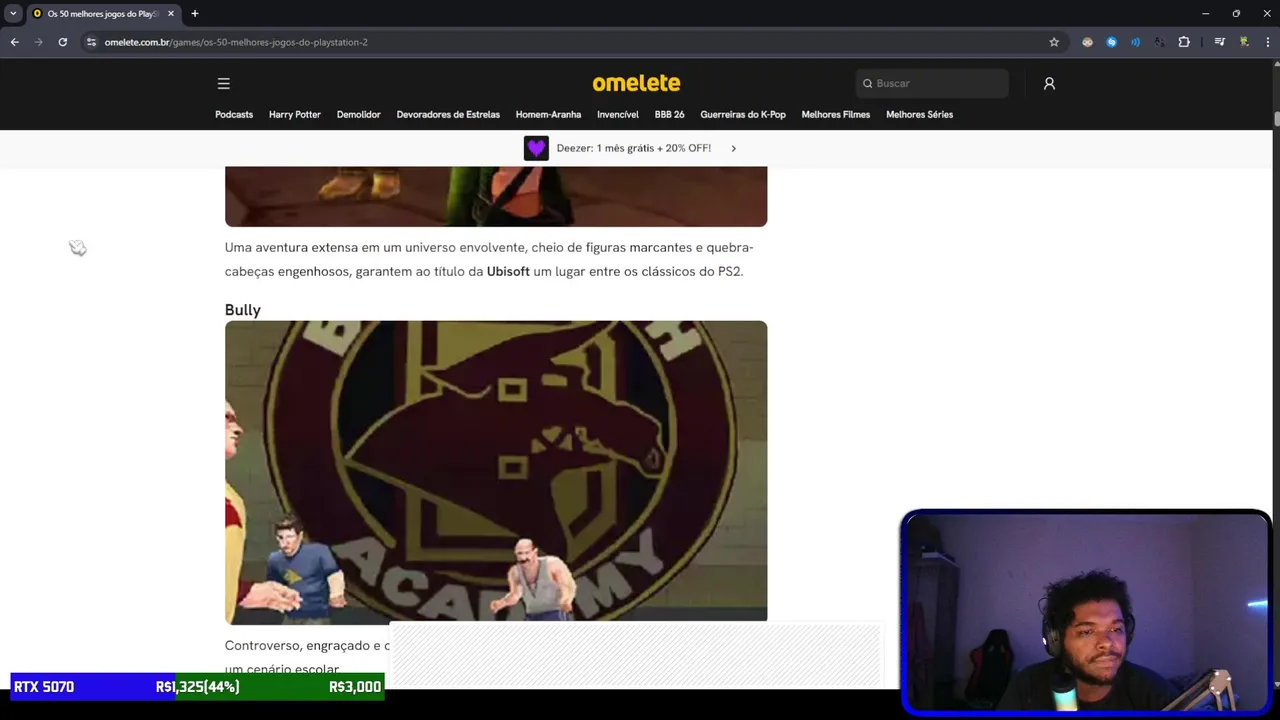Image resolution: width=1280 pixels, height=720 pixels.
Task: Click the page vertical scrollbar thumb
Action: pos(1276,119)
